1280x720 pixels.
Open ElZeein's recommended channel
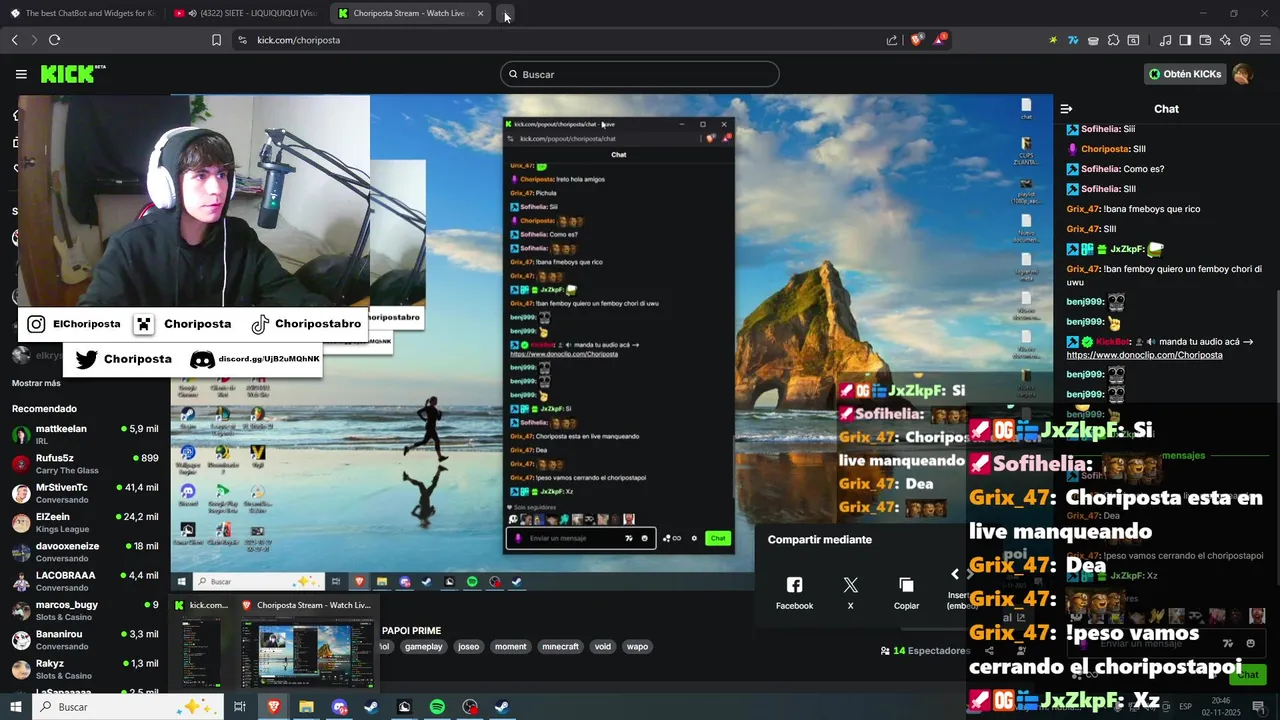[x=85, y=522]
